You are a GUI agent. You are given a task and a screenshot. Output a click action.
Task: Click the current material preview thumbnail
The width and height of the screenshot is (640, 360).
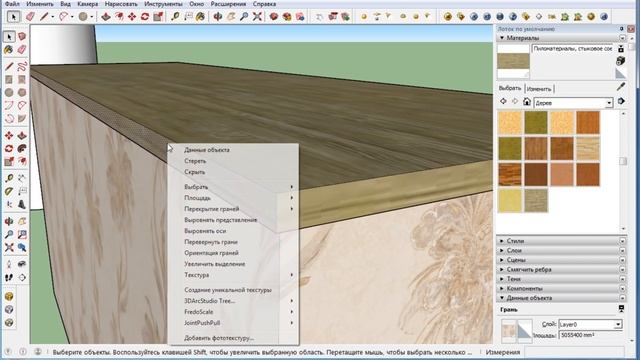[513, 61]
